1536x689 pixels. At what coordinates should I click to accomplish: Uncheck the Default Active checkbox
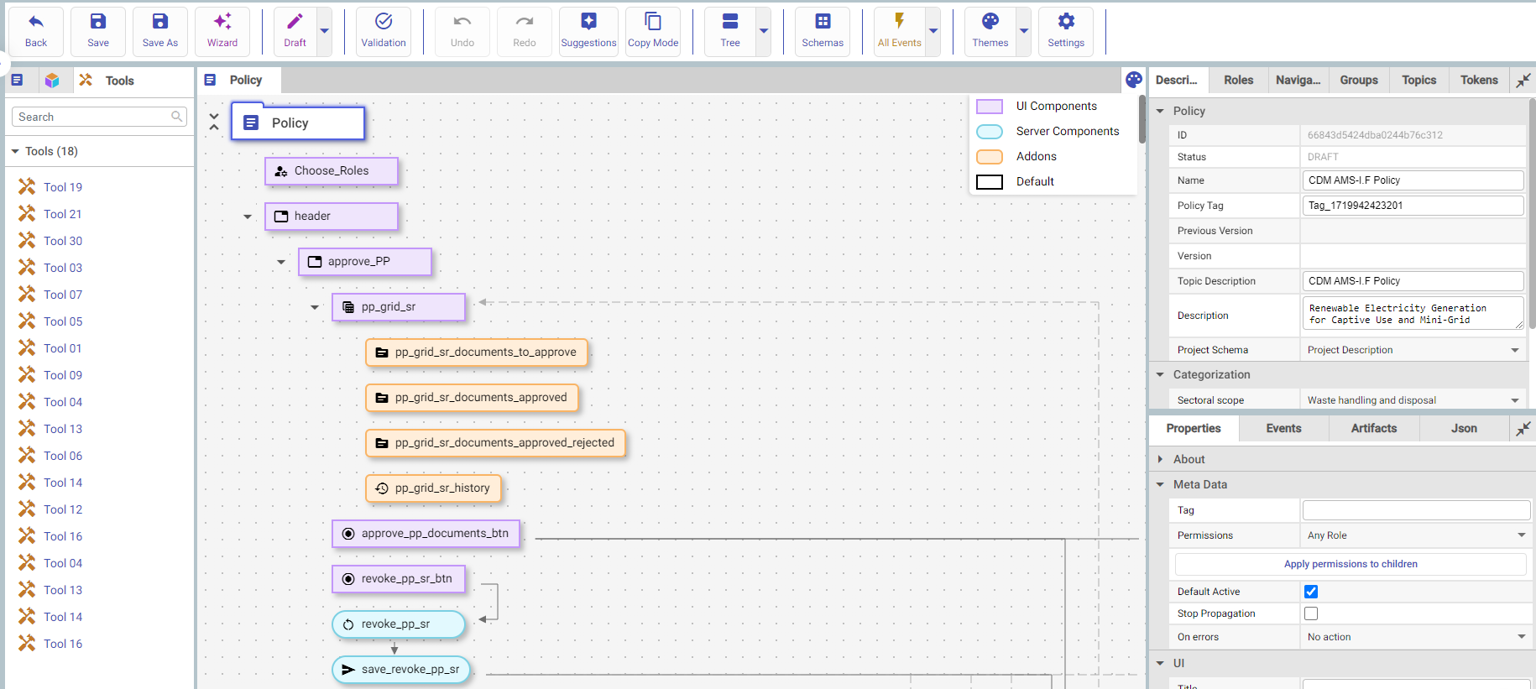point(1311,592)
